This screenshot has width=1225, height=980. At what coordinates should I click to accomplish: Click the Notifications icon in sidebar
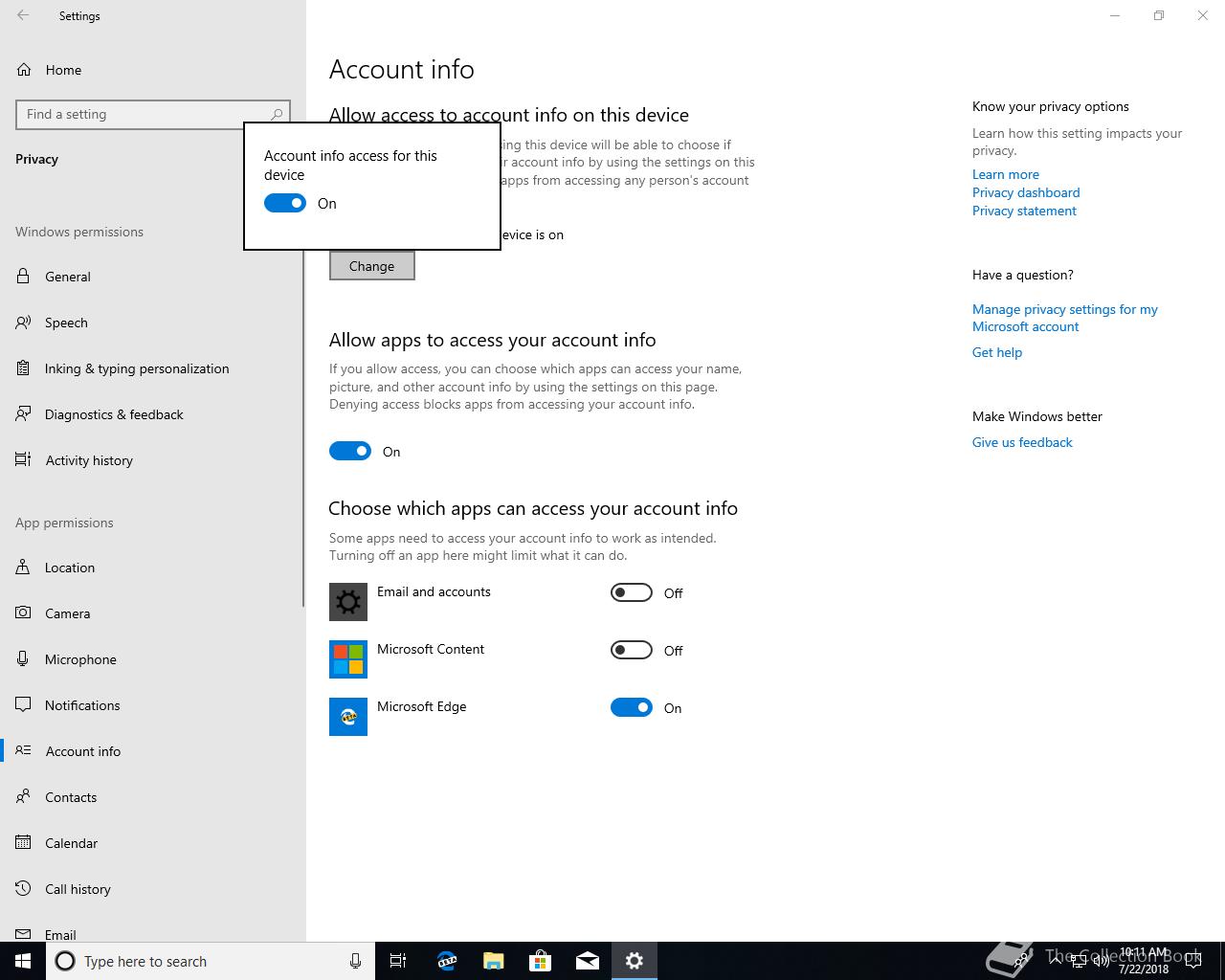[23, 705]
